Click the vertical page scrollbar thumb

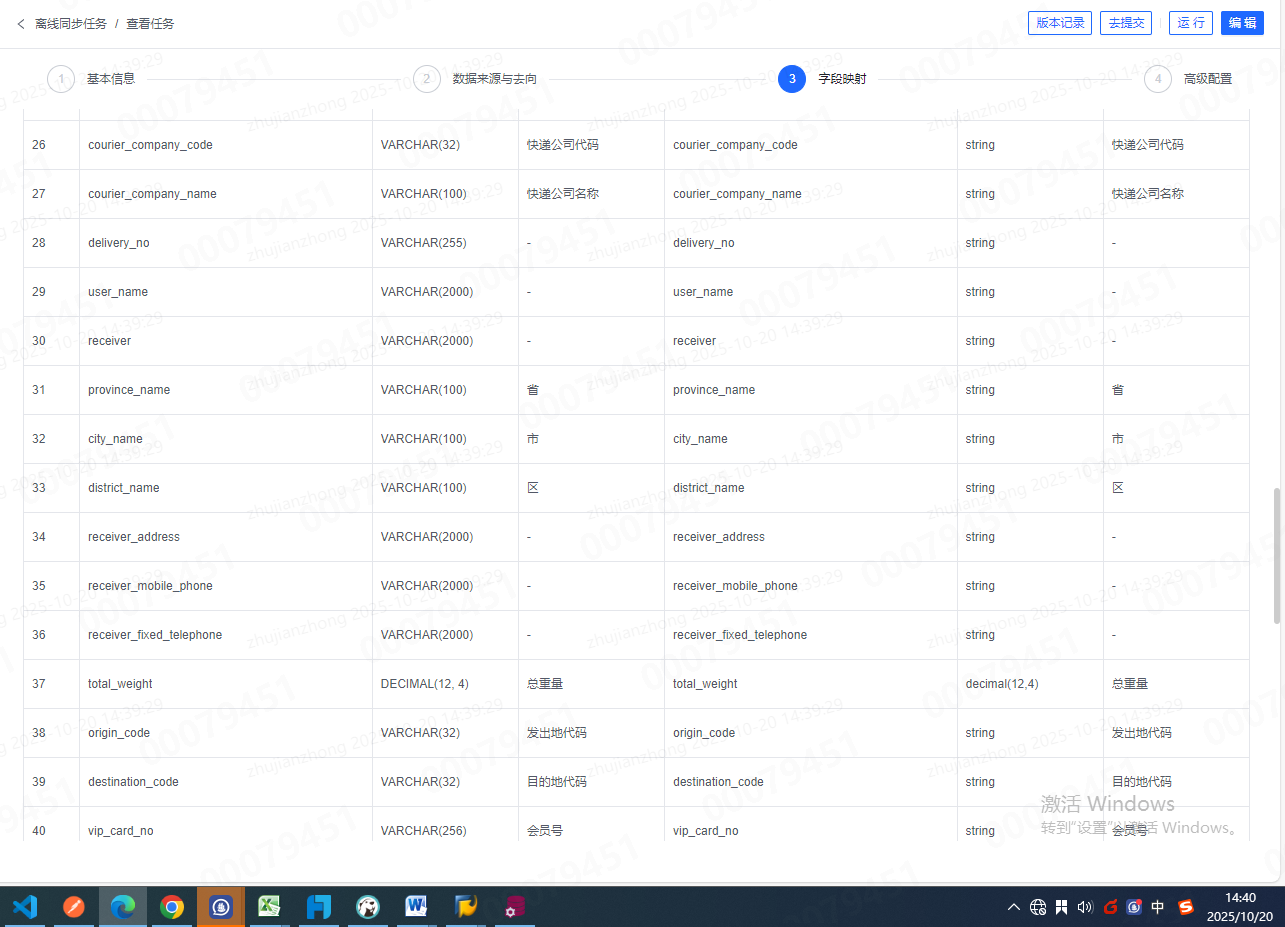pos(1276,555)
